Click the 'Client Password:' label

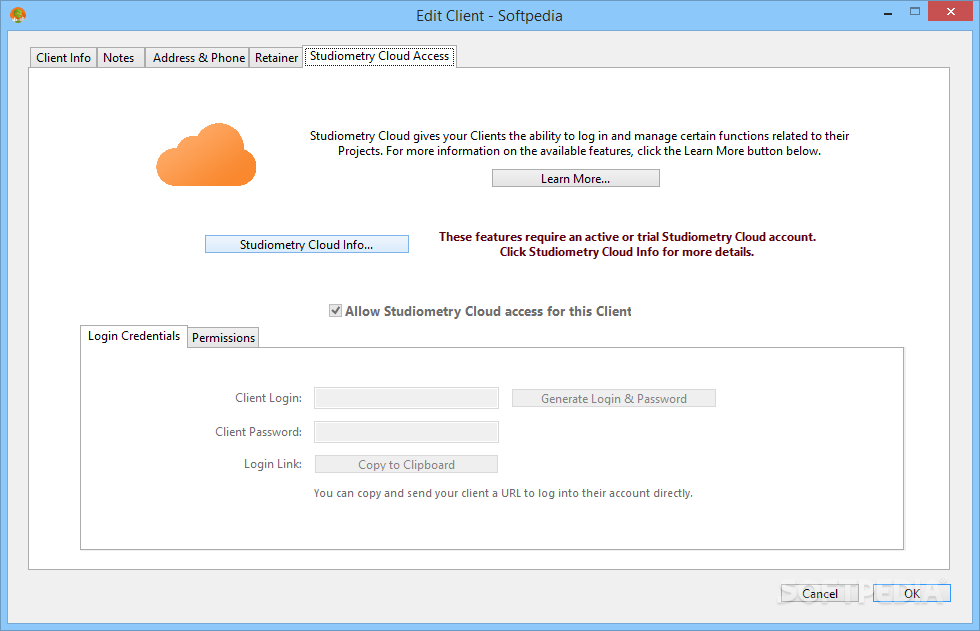point(258,432)
